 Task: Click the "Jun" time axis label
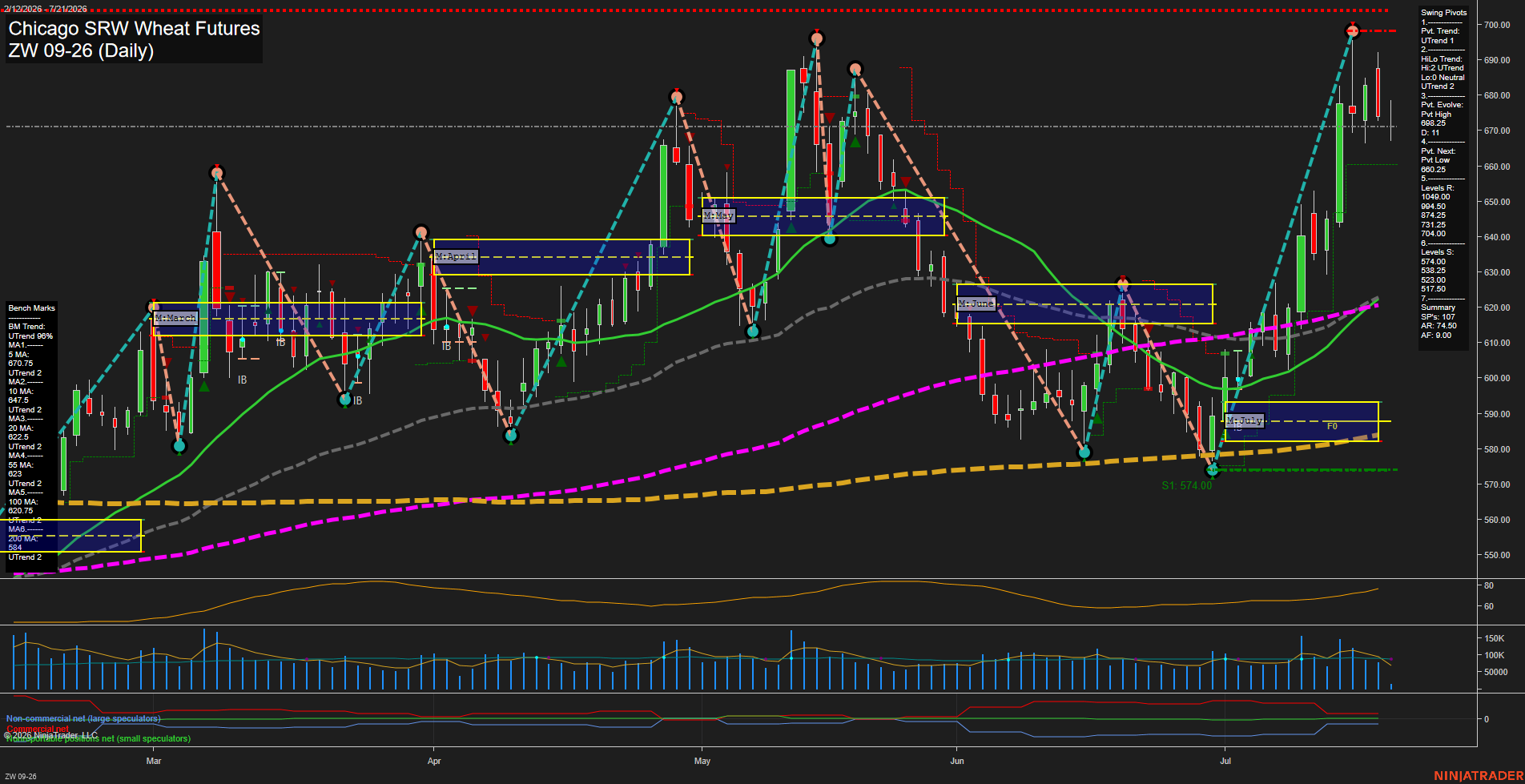pyautogui.click(x=957, y=761)
